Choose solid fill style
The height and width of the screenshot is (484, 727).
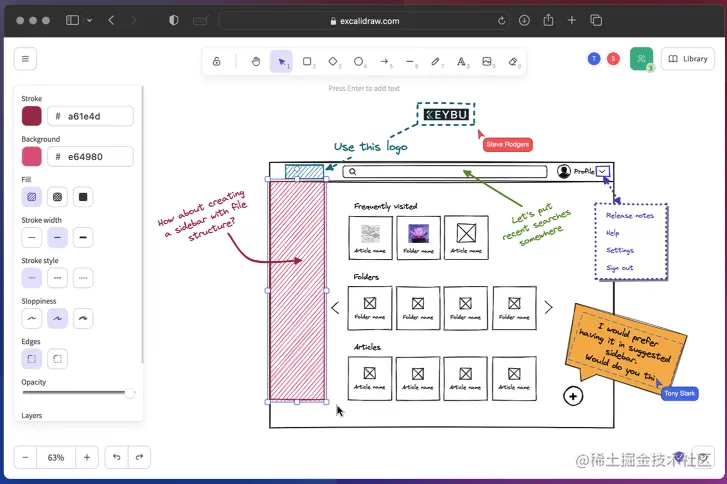tap(83, 197)
